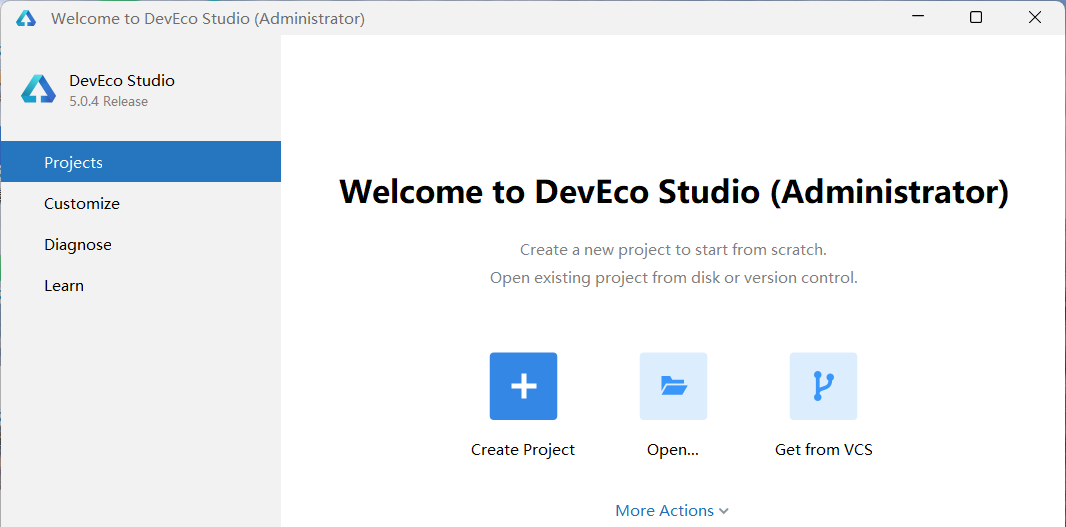Click the branch Get from VCS icon
Image resolution: width=1066 pixels, height=527 pixels.
click(823, 386)
